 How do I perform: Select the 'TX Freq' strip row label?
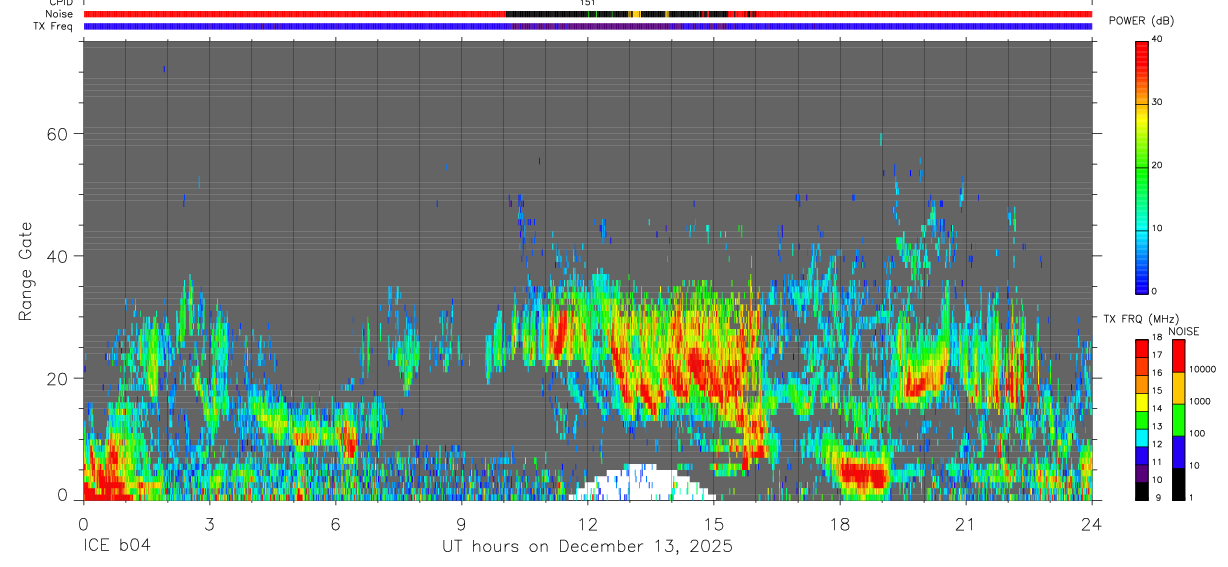[x=54, y=26]
